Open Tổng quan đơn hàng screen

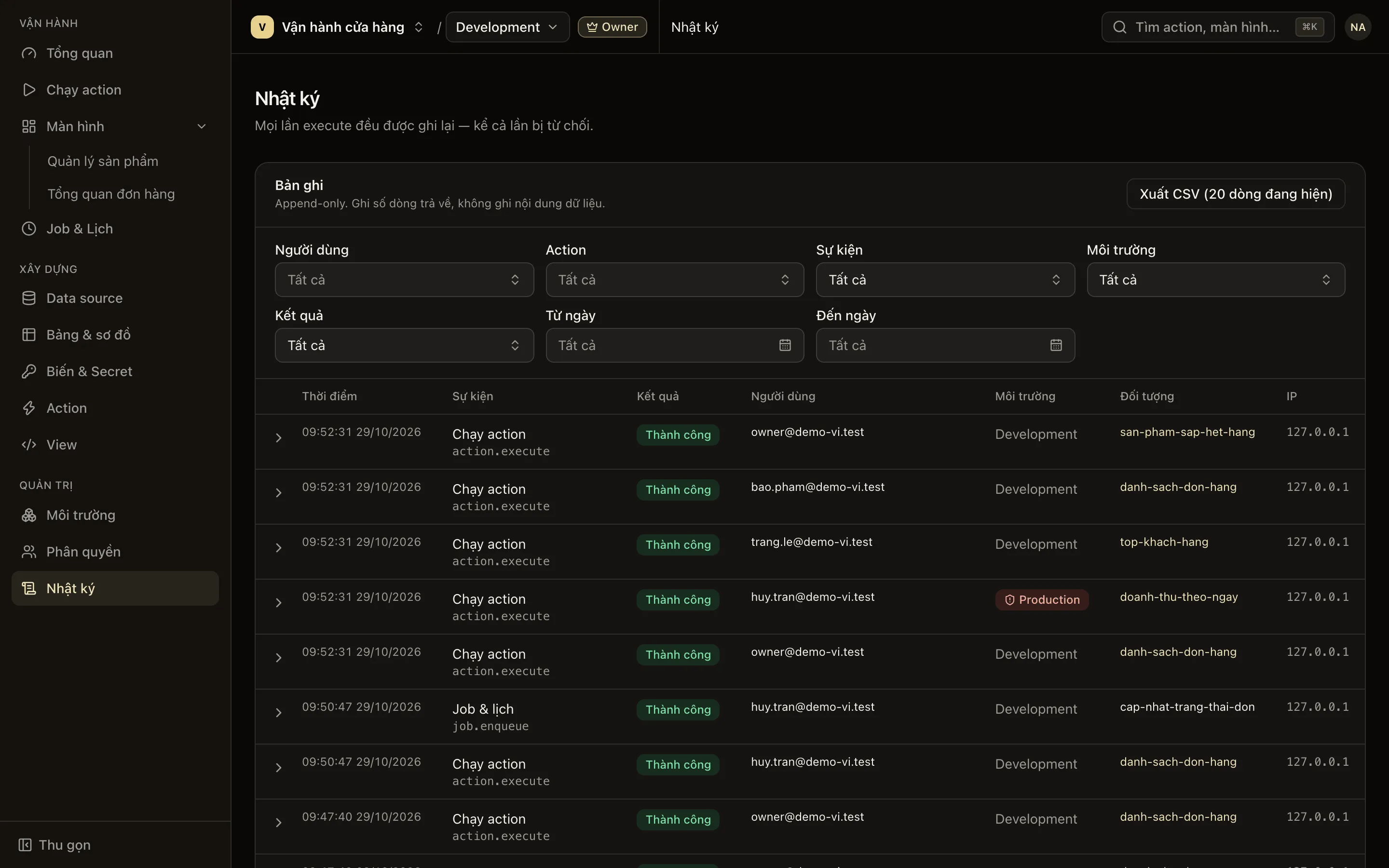(111, 195)
